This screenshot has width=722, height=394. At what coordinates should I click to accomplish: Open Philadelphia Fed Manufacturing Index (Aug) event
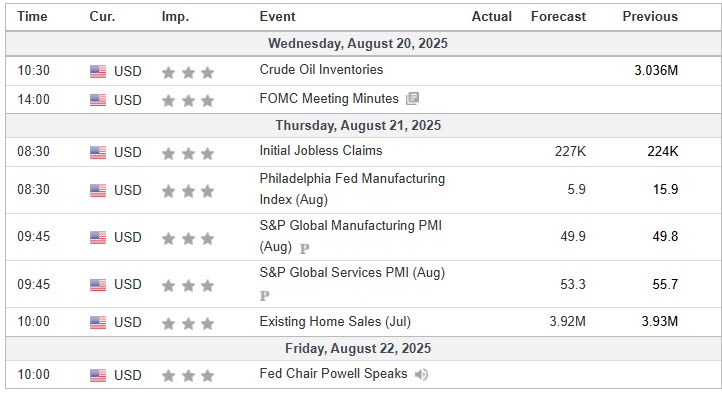(352, 189)
